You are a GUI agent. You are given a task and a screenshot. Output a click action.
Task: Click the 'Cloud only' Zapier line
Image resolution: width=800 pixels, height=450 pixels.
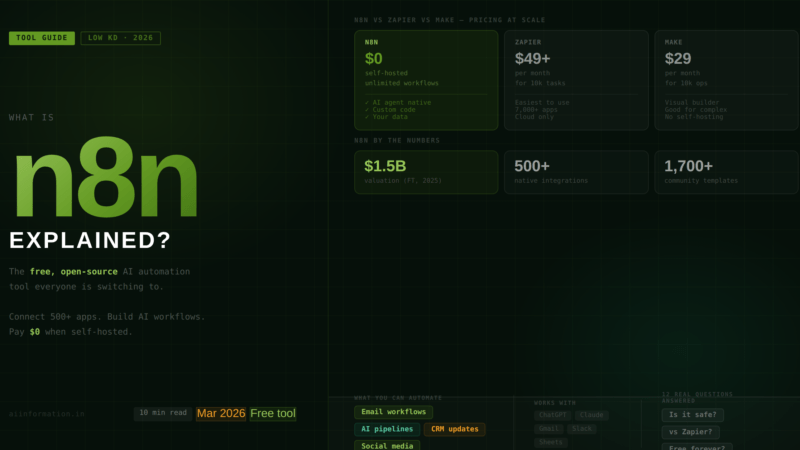coord(534,117)
